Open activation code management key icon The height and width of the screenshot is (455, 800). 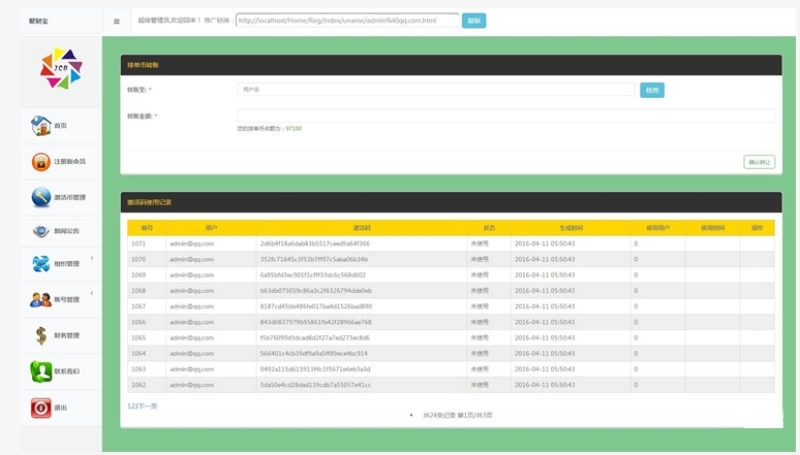tap(41, 197)
